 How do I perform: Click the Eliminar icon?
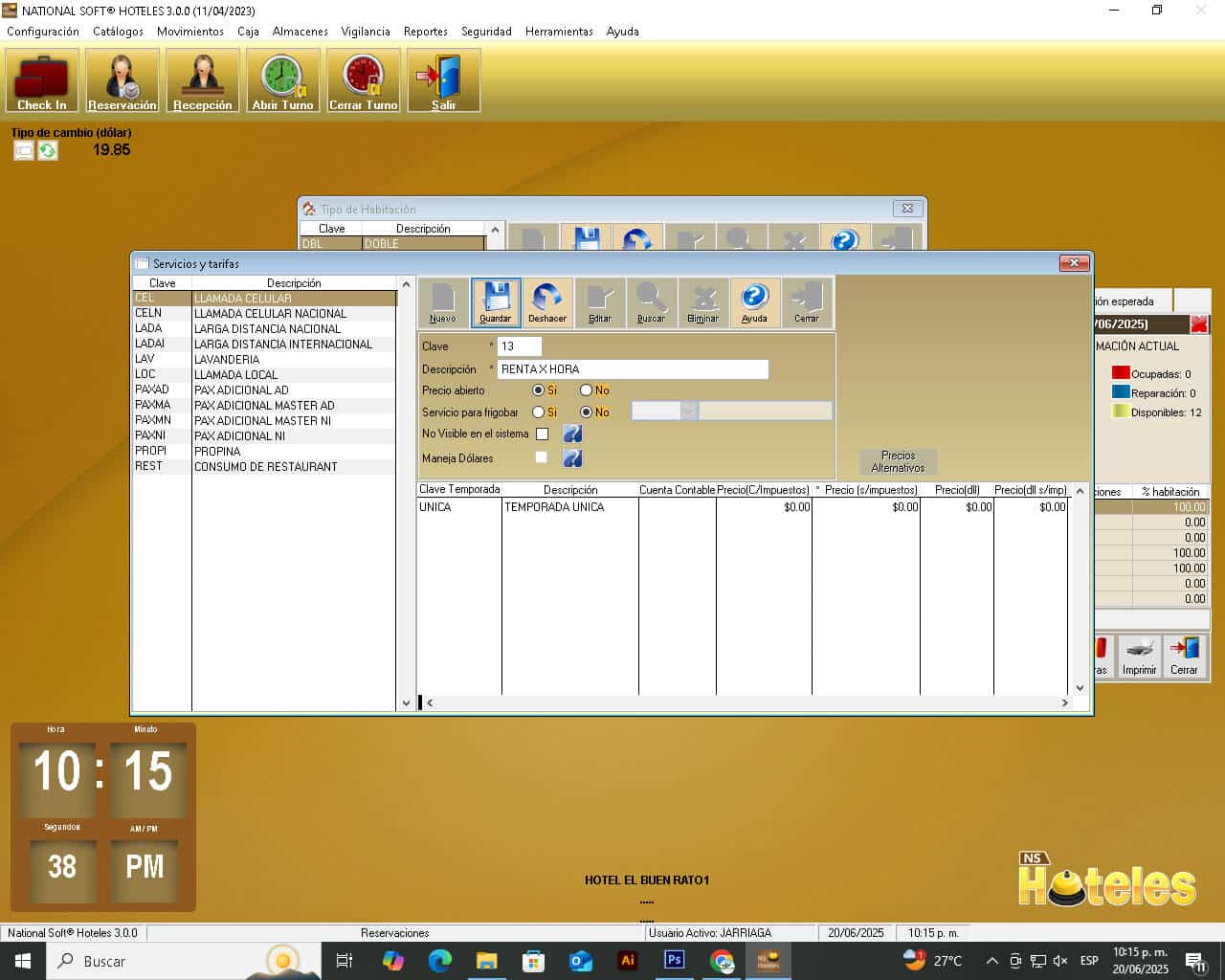(x=702, y=302)
